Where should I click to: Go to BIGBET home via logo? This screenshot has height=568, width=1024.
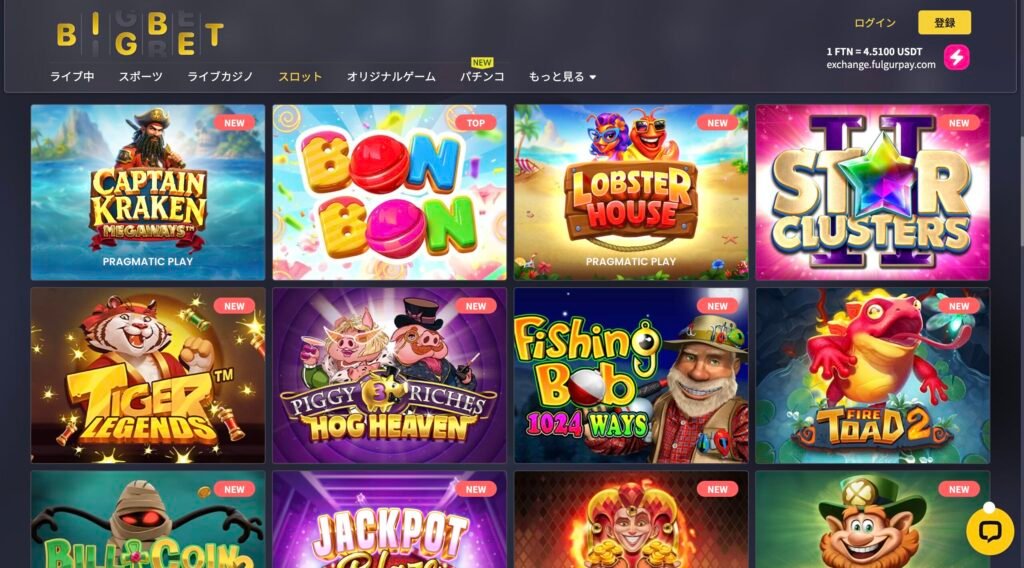pyautogui.click(x=140, y=35)
